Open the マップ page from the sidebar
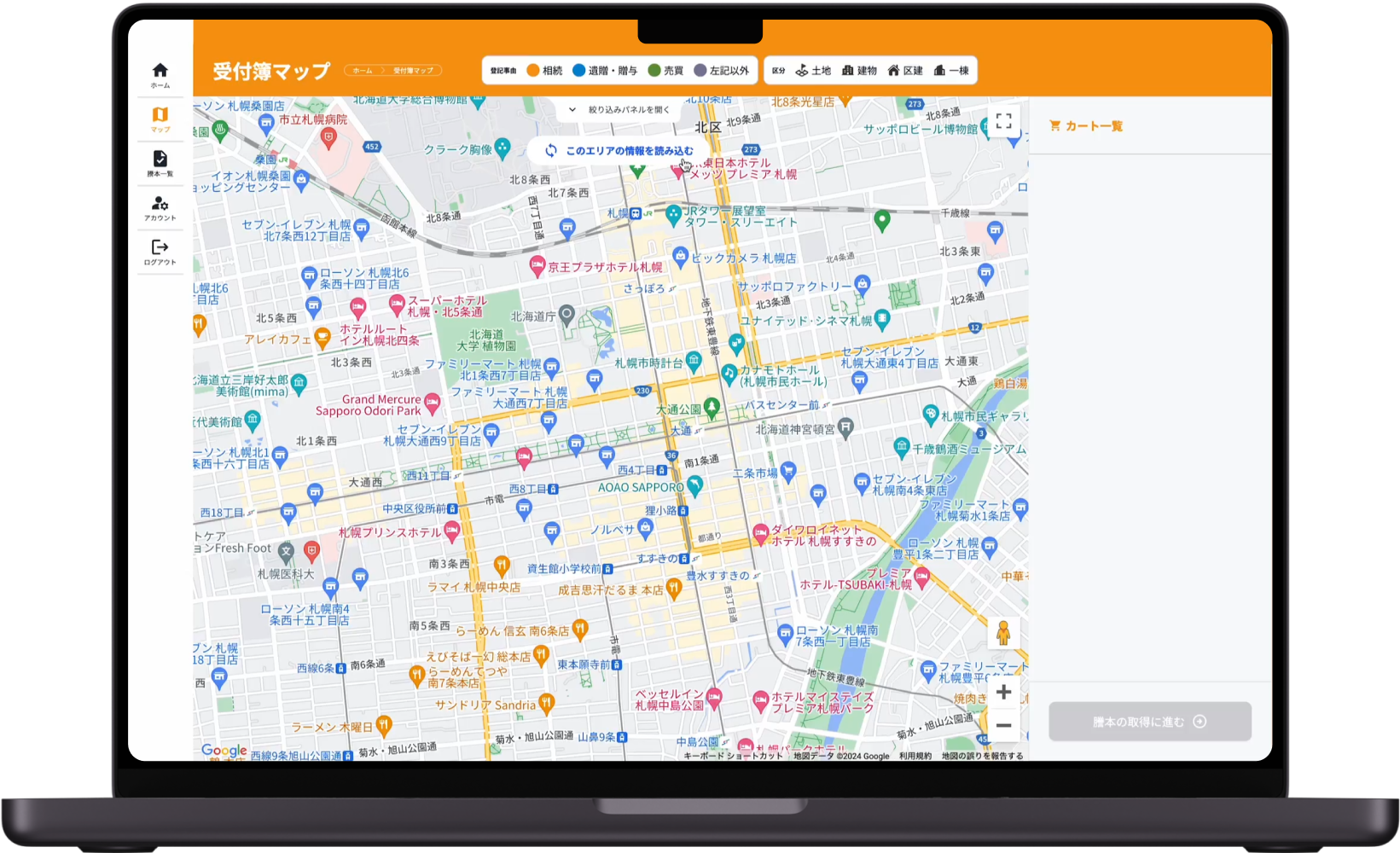Viewport: 1400px width, 853px height. 160,115
